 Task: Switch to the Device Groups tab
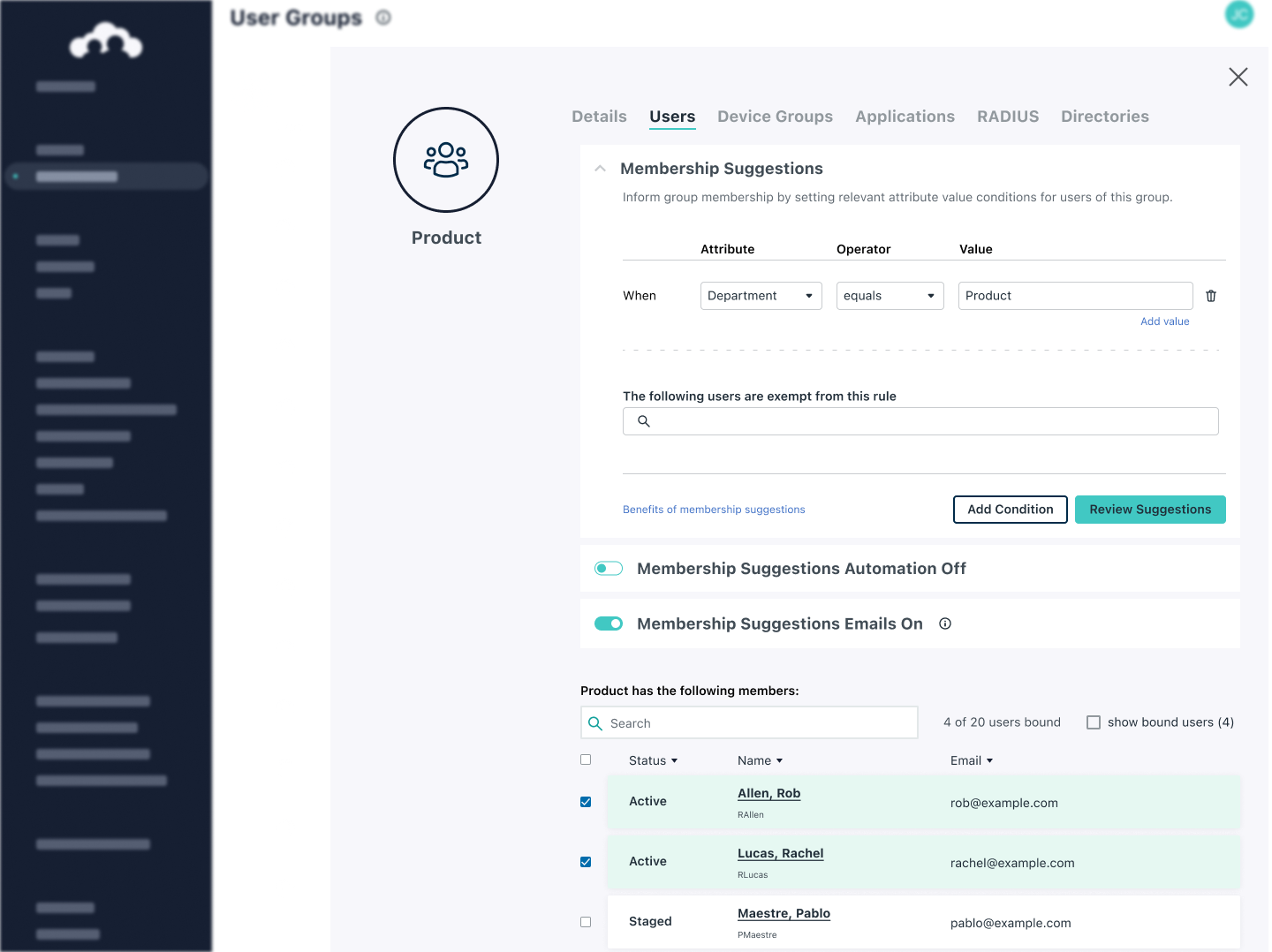[775, 116]
